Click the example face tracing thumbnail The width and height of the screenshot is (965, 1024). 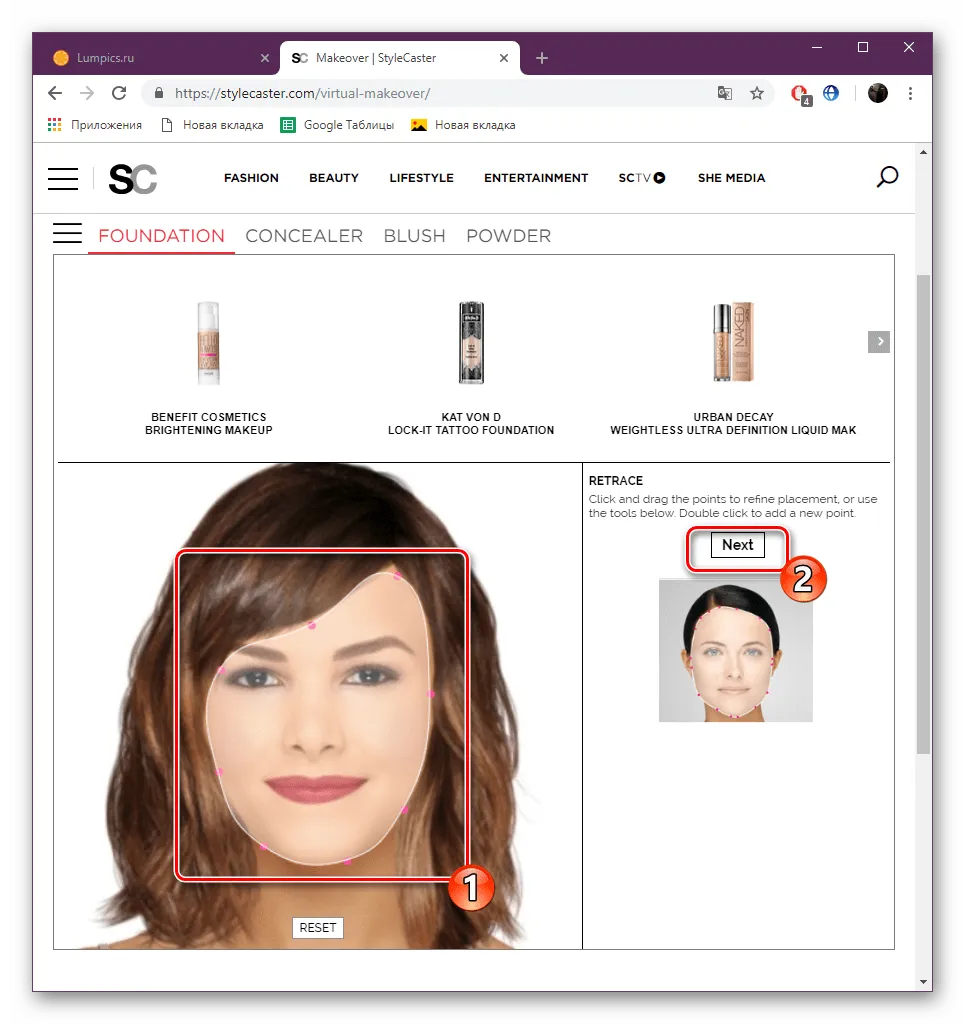pyautogui.click(x=736, y=651)
